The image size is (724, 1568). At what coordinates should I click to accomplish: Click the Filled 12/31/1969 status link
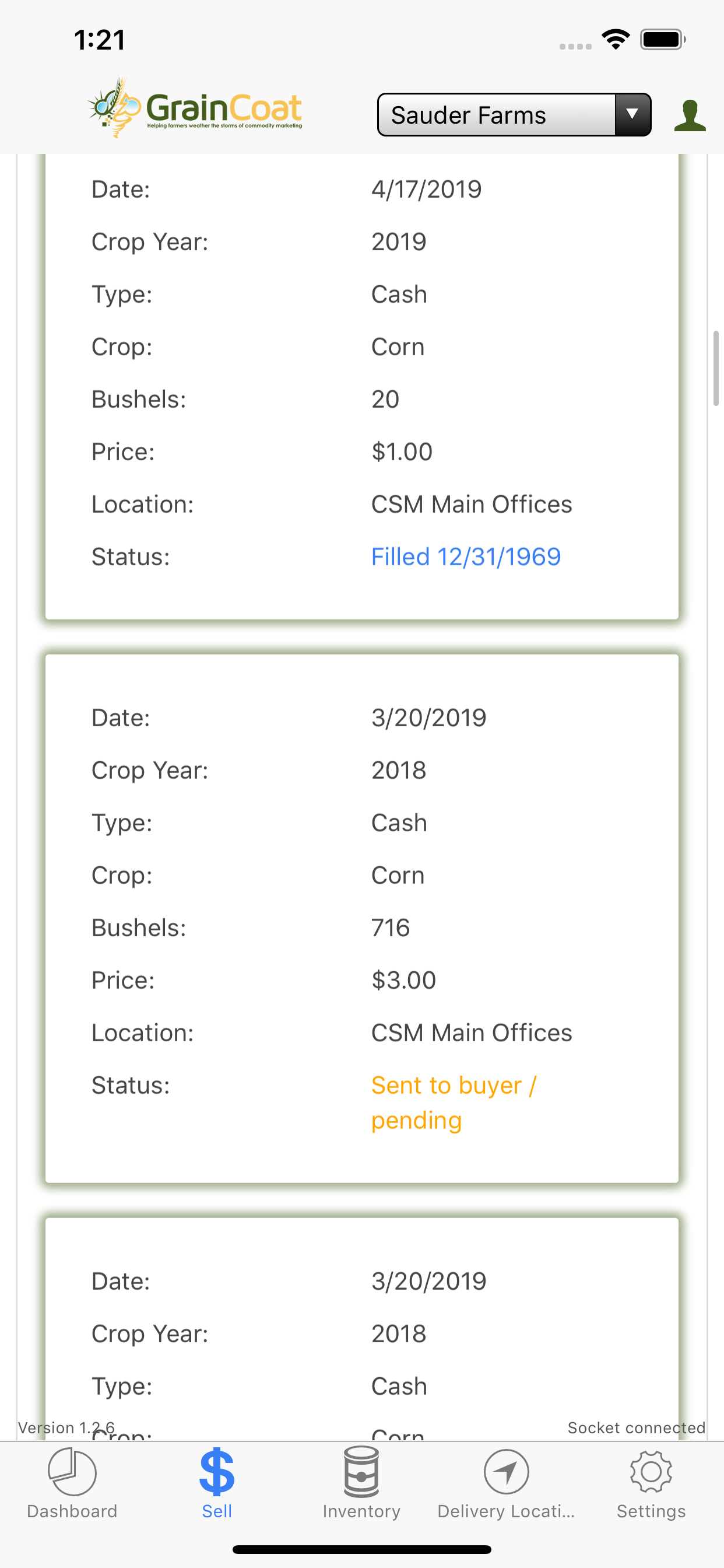pyautogui.click(x=465, y=556)
